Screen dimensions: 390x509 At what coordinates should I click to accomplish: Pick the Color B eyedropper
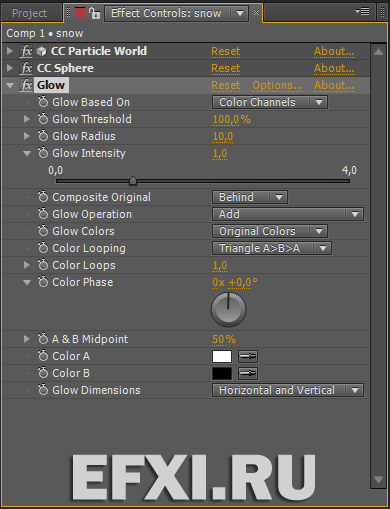(248, 373)
